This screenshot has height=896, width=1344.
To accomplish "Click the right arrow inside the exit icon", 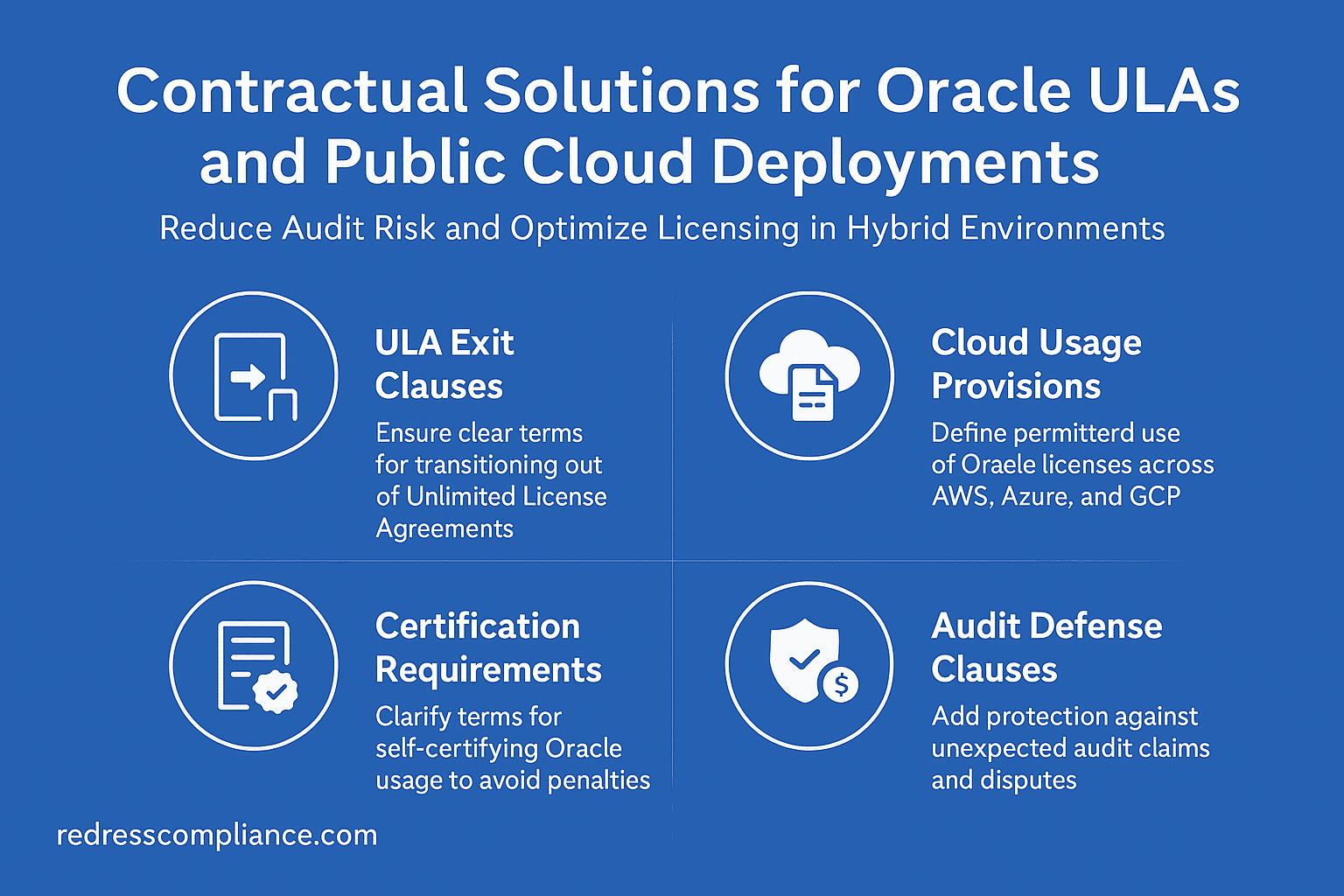I will [248, 378].
